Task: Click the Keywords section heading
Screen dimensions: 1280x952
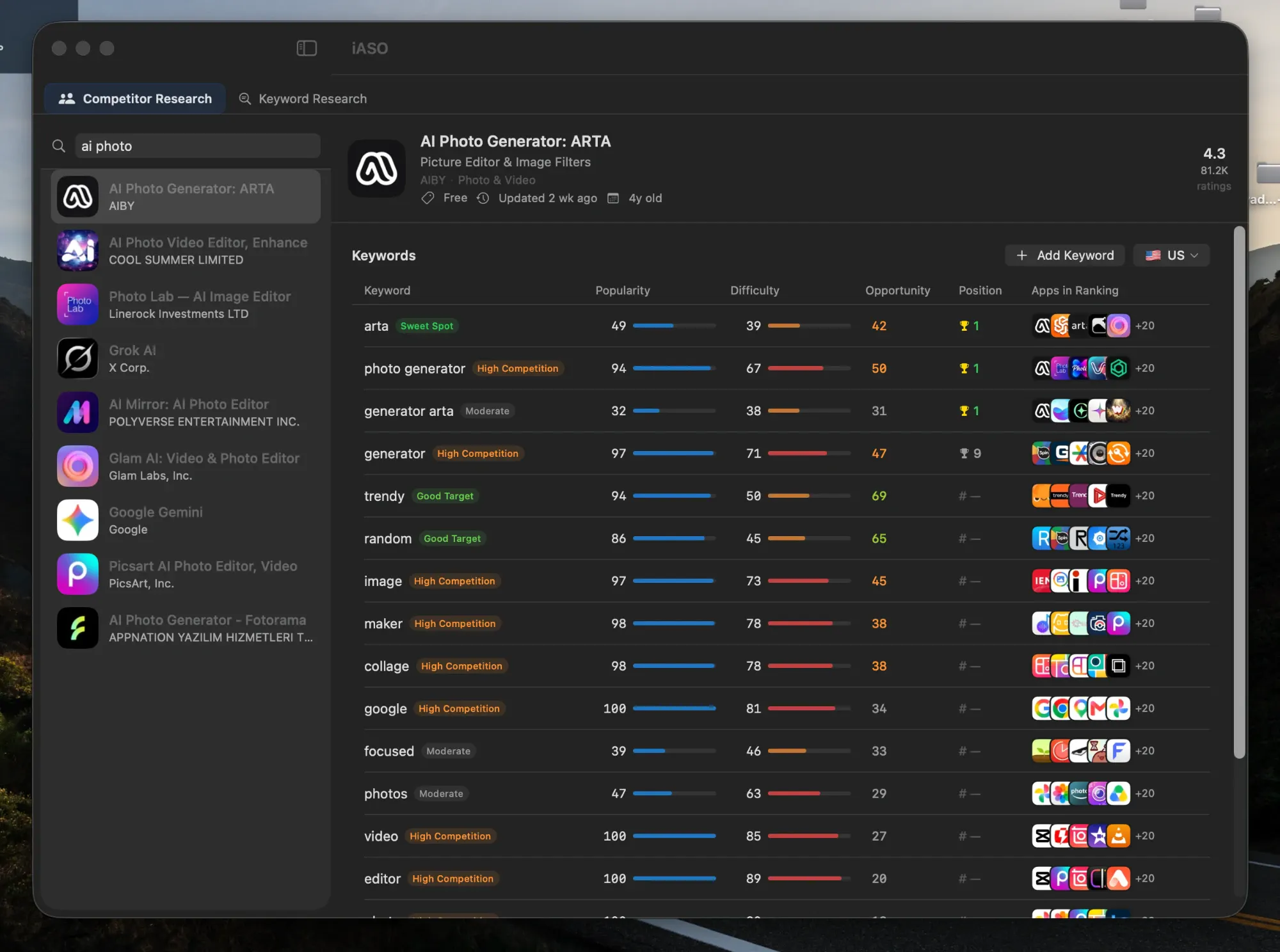Action: [x=383, y=255]
